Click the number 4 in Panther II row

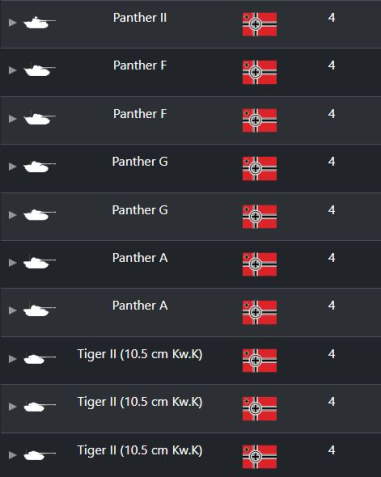coord(331,18)
